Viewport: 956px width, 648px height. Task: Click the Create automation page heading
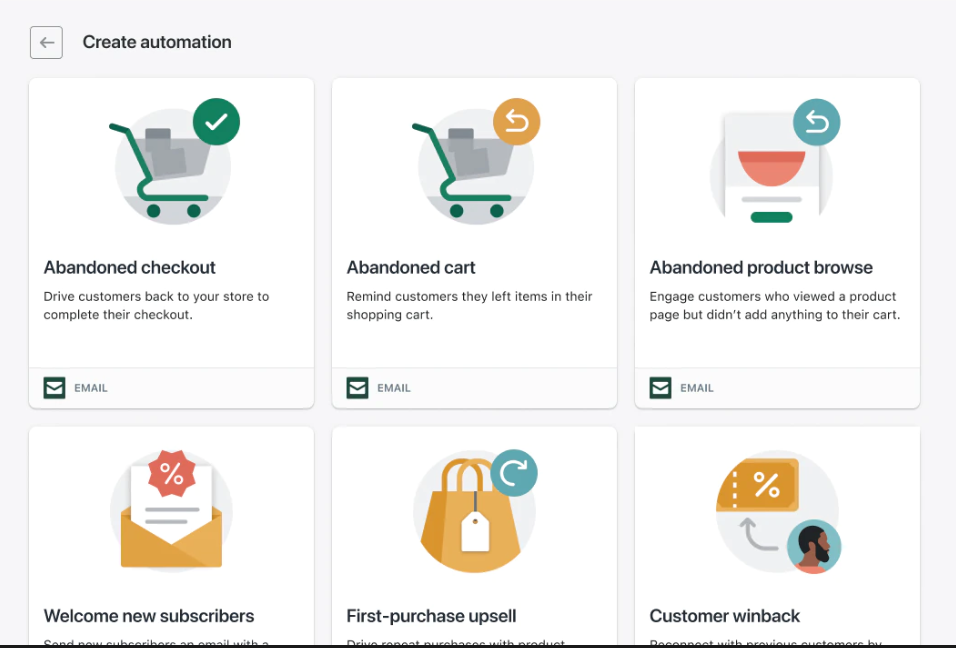click(157, 42)
